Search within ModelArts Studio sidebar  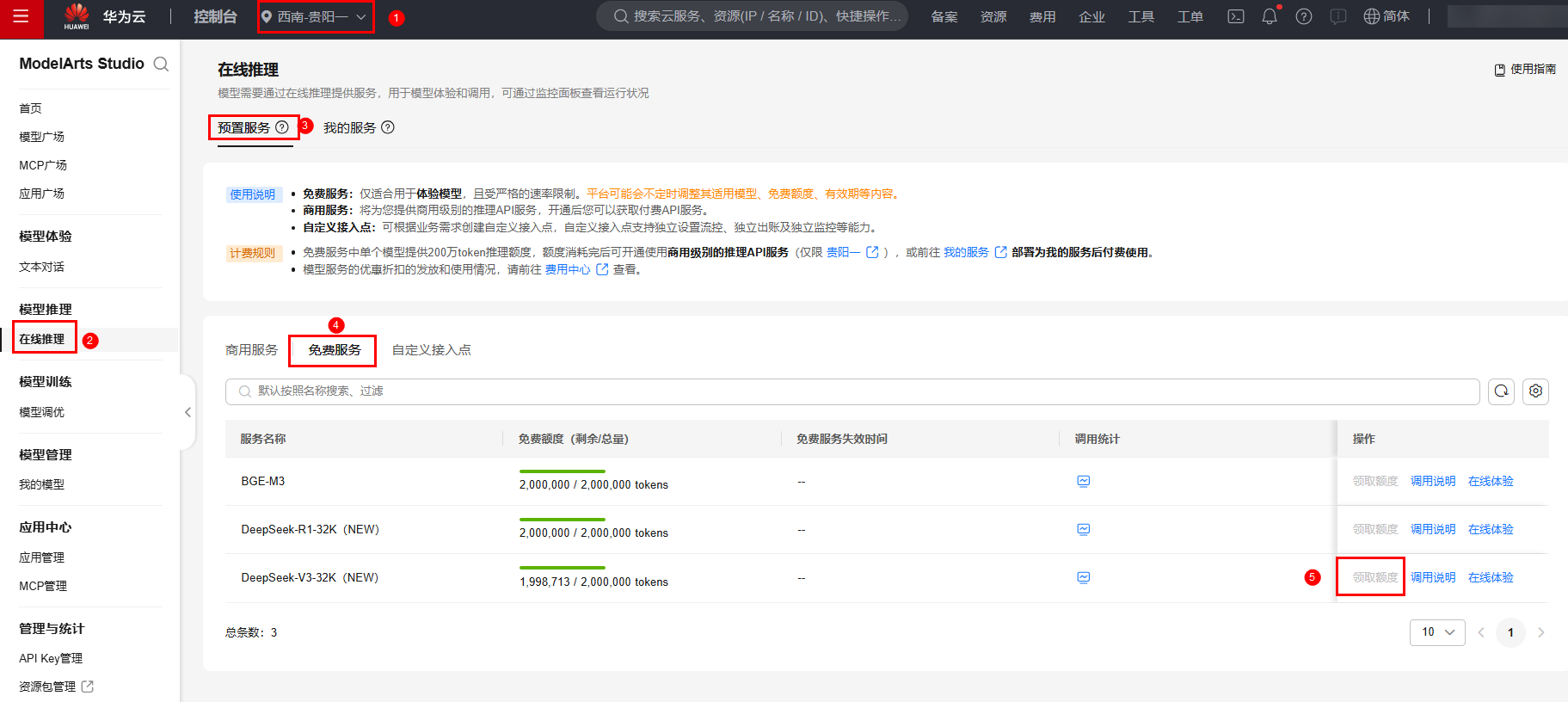coord(161,64)
